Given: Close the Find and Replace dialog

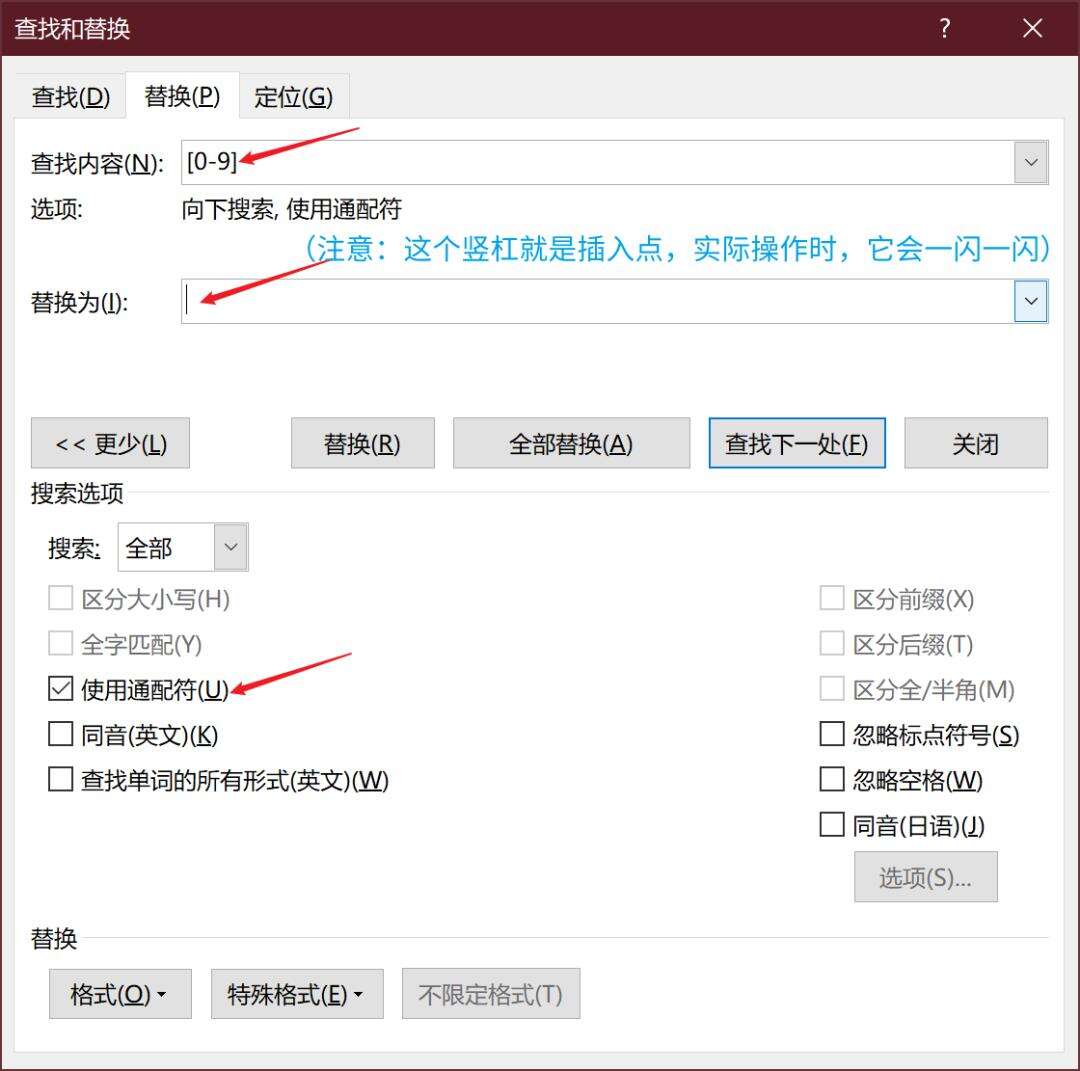Looking at the screenshot, I should point(1032,28).
